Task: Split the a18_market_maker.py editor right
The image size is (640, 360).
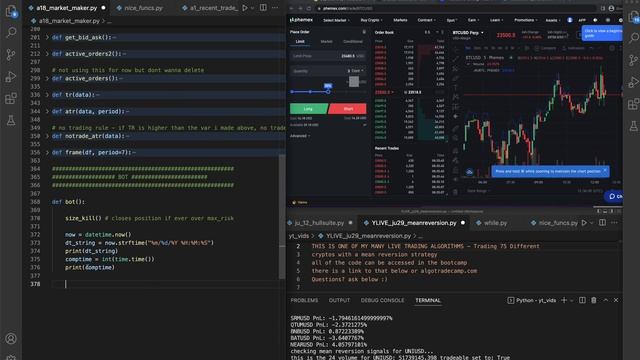Action: (x=263, y=8)
